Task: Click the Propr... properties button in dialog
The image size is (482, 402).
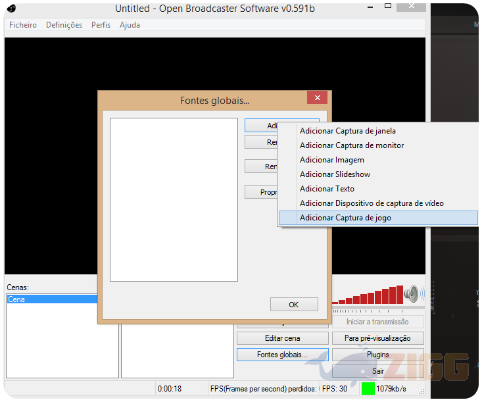Action: click(x=262, y=192)
